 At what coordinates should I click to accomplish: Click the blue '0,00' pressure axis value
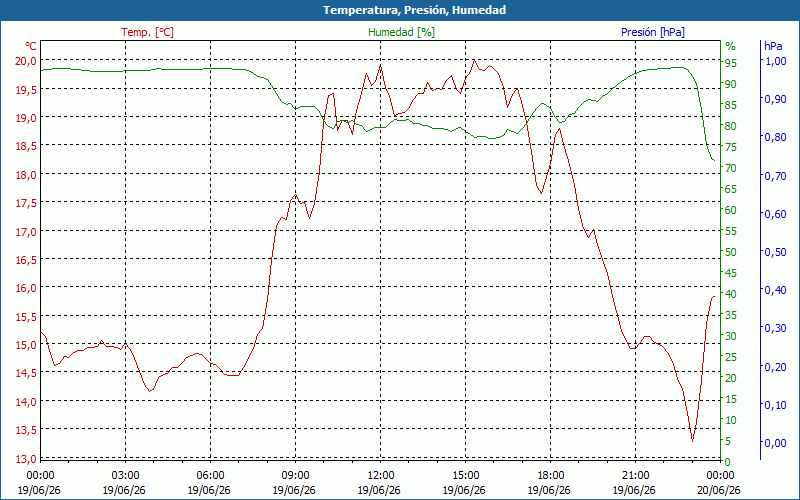775,442
